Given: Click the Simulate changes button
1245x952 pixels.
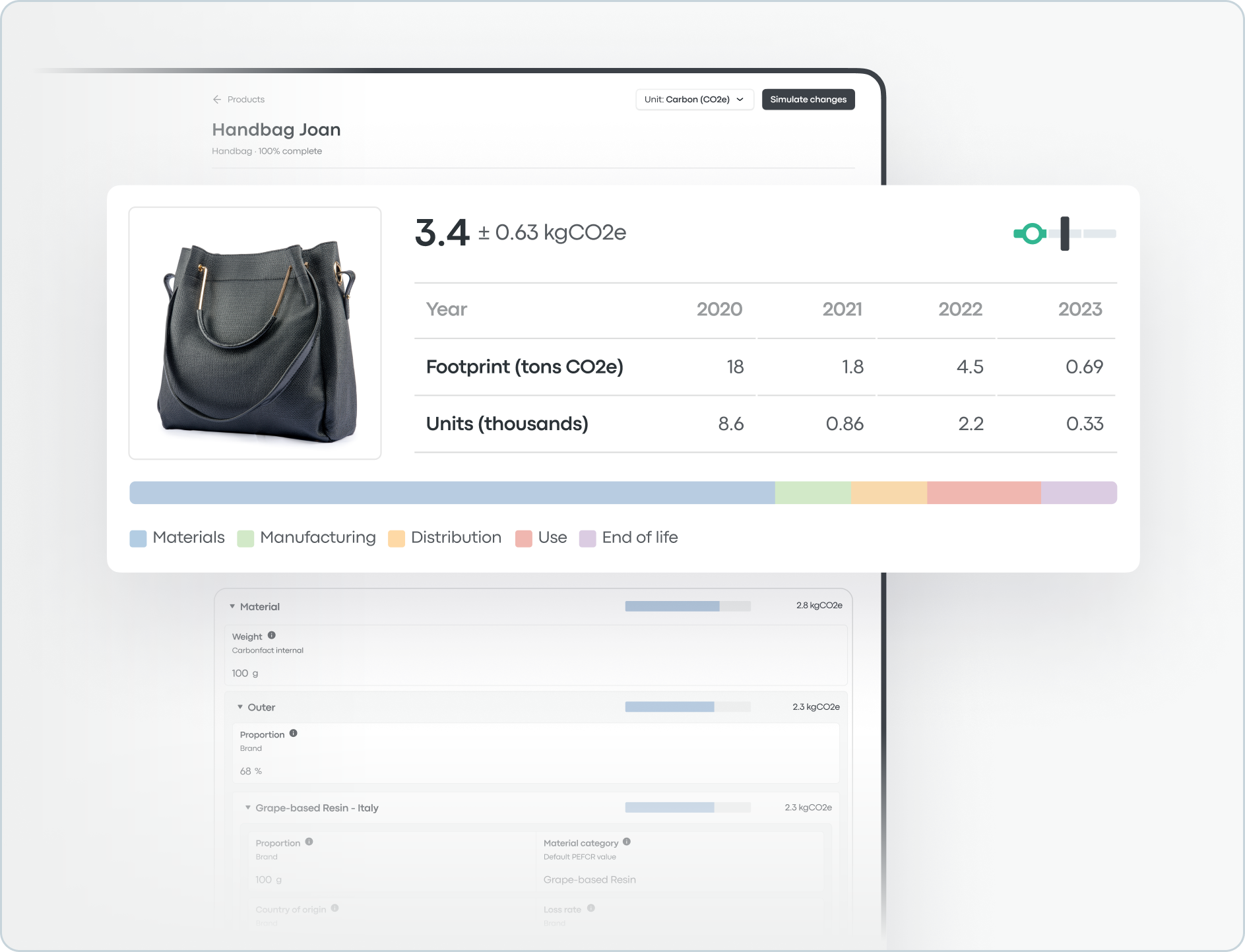Looking at the screenshot, I should (808, 99).
